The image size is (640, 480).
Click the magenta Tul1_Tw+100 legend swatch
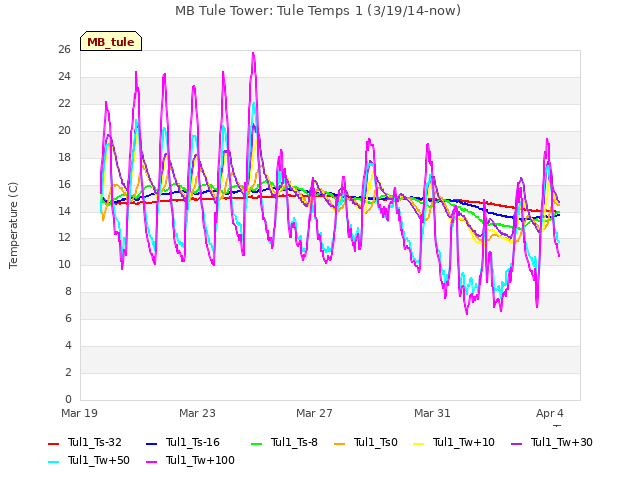(151, 462)
